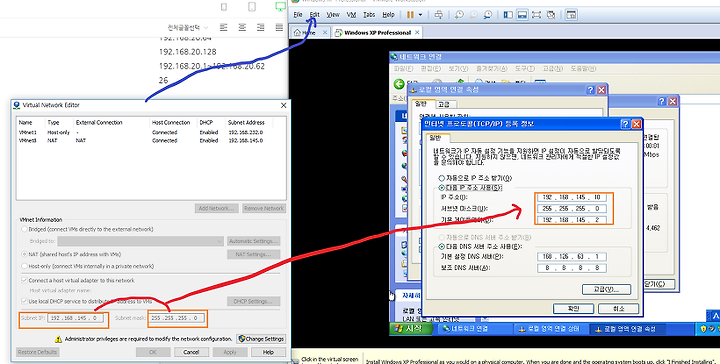Open the View menu in VMware
This screenshot has height=364, width=720.
tap(333, 15)
